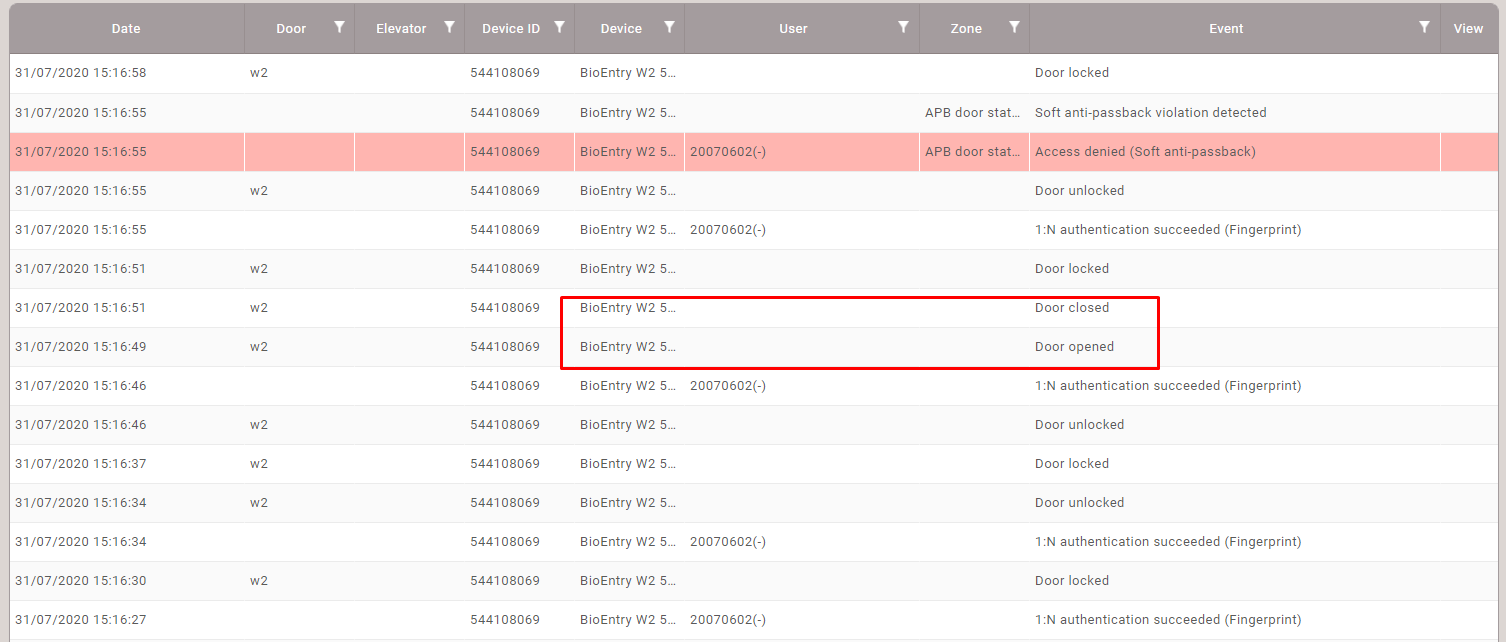Click the Zone filter funnel icon

(1014, 28)
